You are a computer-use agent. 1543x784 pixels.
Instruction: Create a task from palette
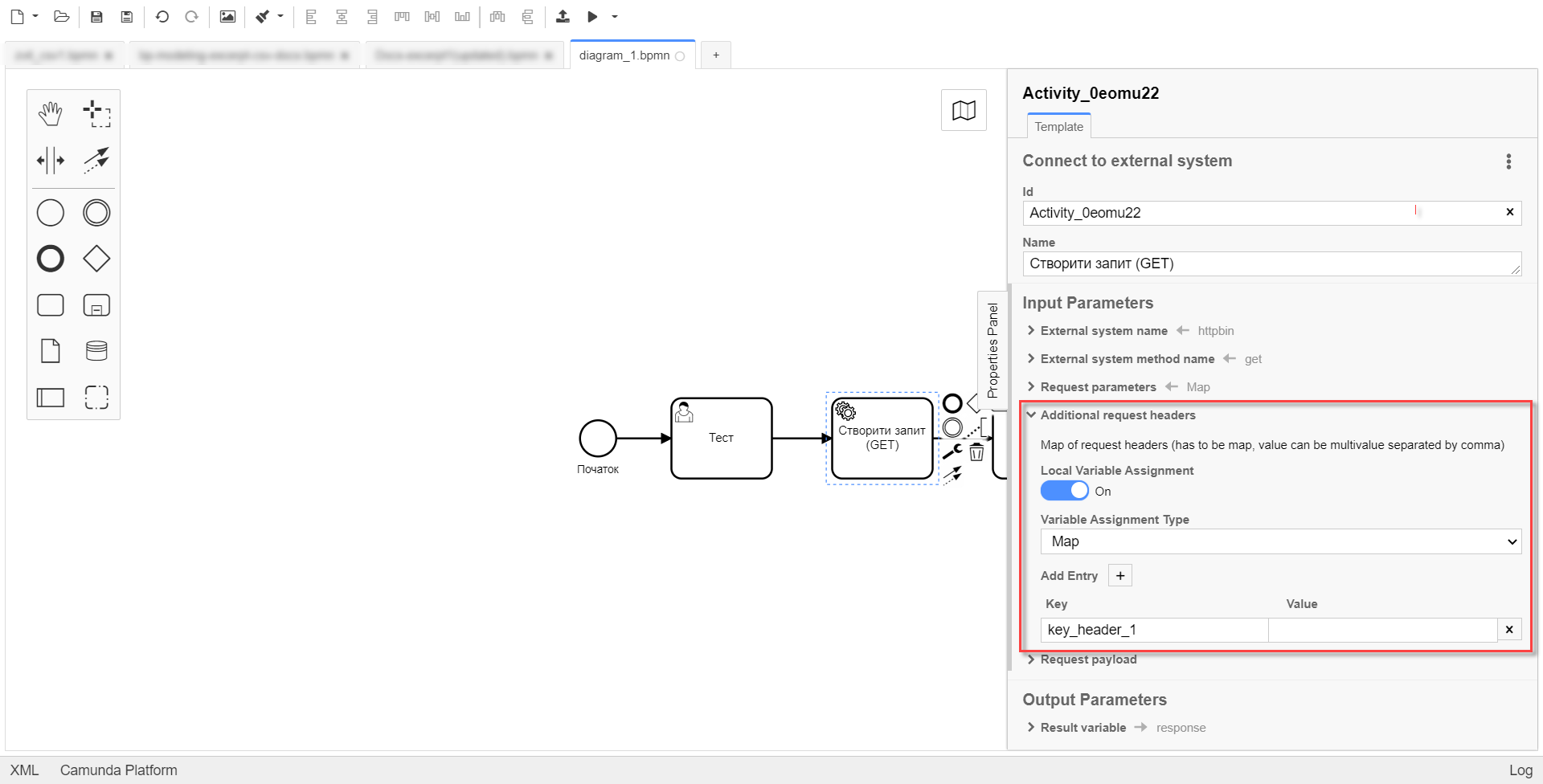(x=51, y=305)
